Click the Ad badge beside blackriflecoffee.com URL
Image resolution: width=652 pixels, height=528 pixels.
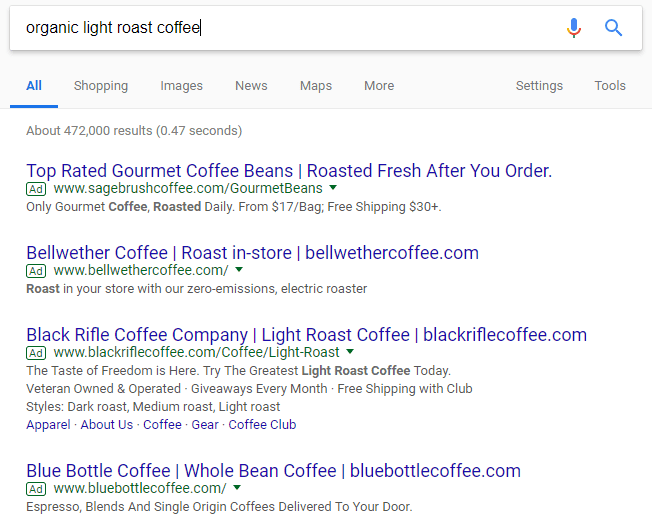(x=36, y=352)
